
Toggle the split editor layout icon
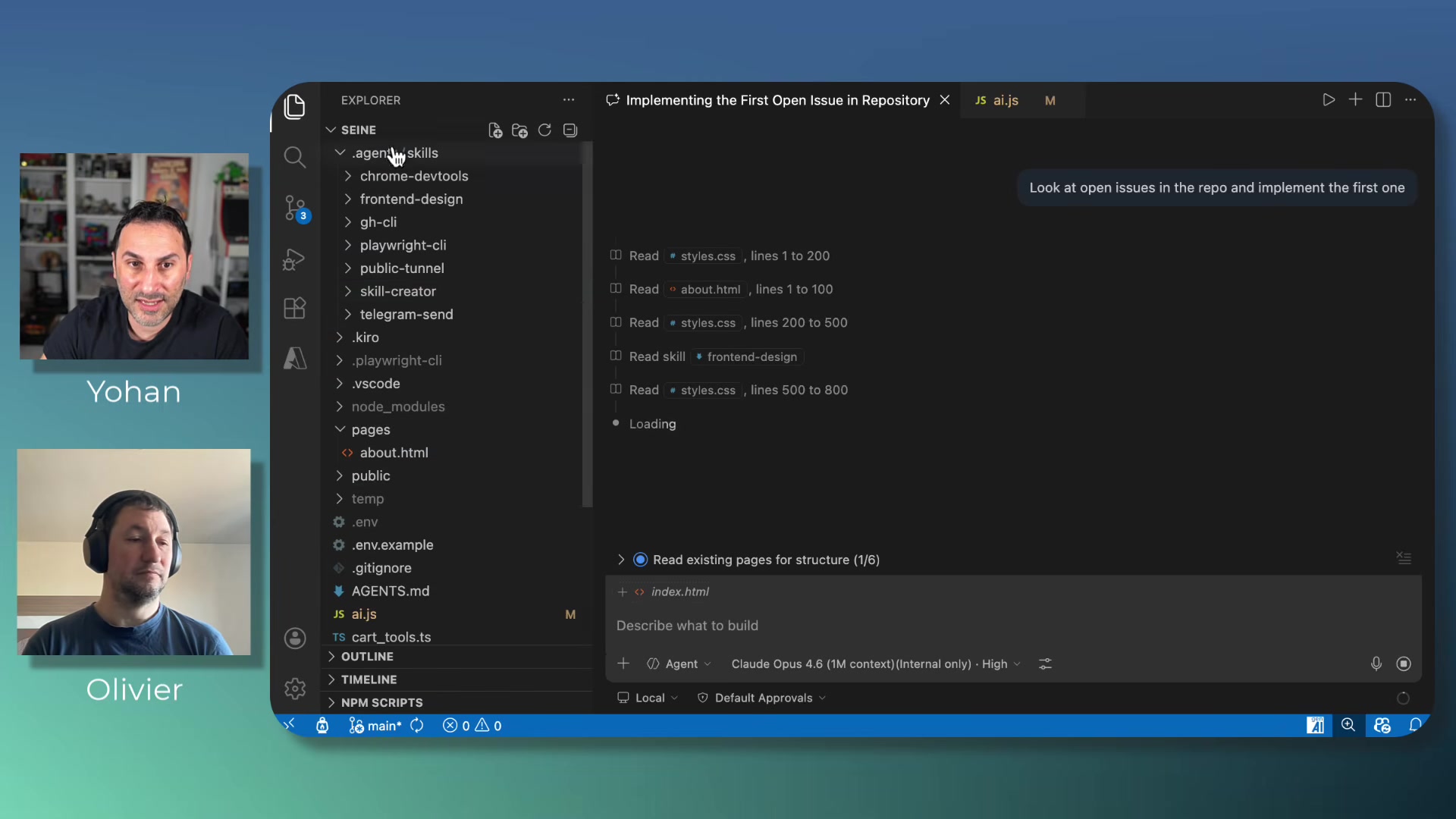click(x=1383, y=99)
